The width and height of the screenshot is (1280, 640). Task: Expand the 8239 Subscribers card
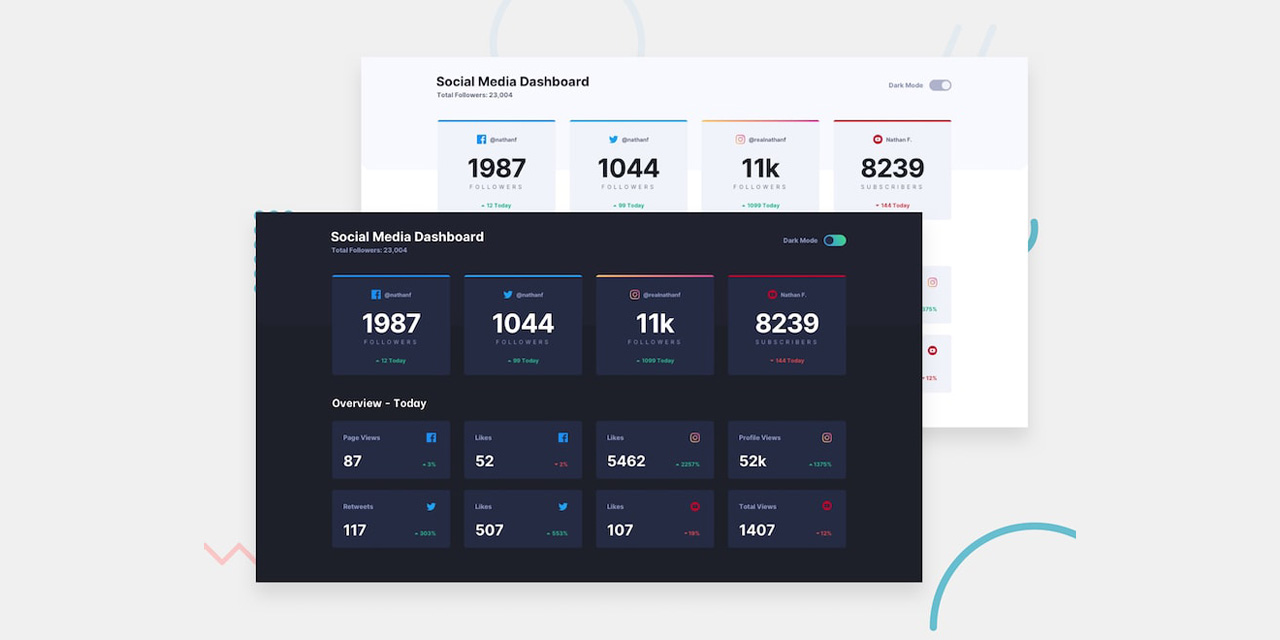click(x=787, y=324)
